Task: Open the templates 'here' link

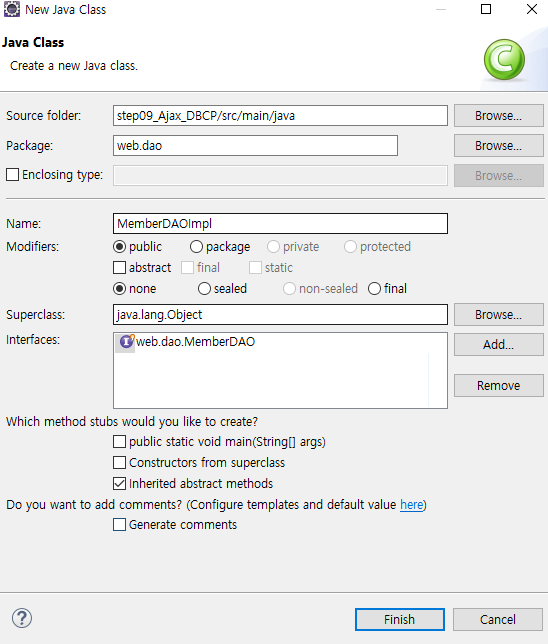Action: (x=412, y=504)
